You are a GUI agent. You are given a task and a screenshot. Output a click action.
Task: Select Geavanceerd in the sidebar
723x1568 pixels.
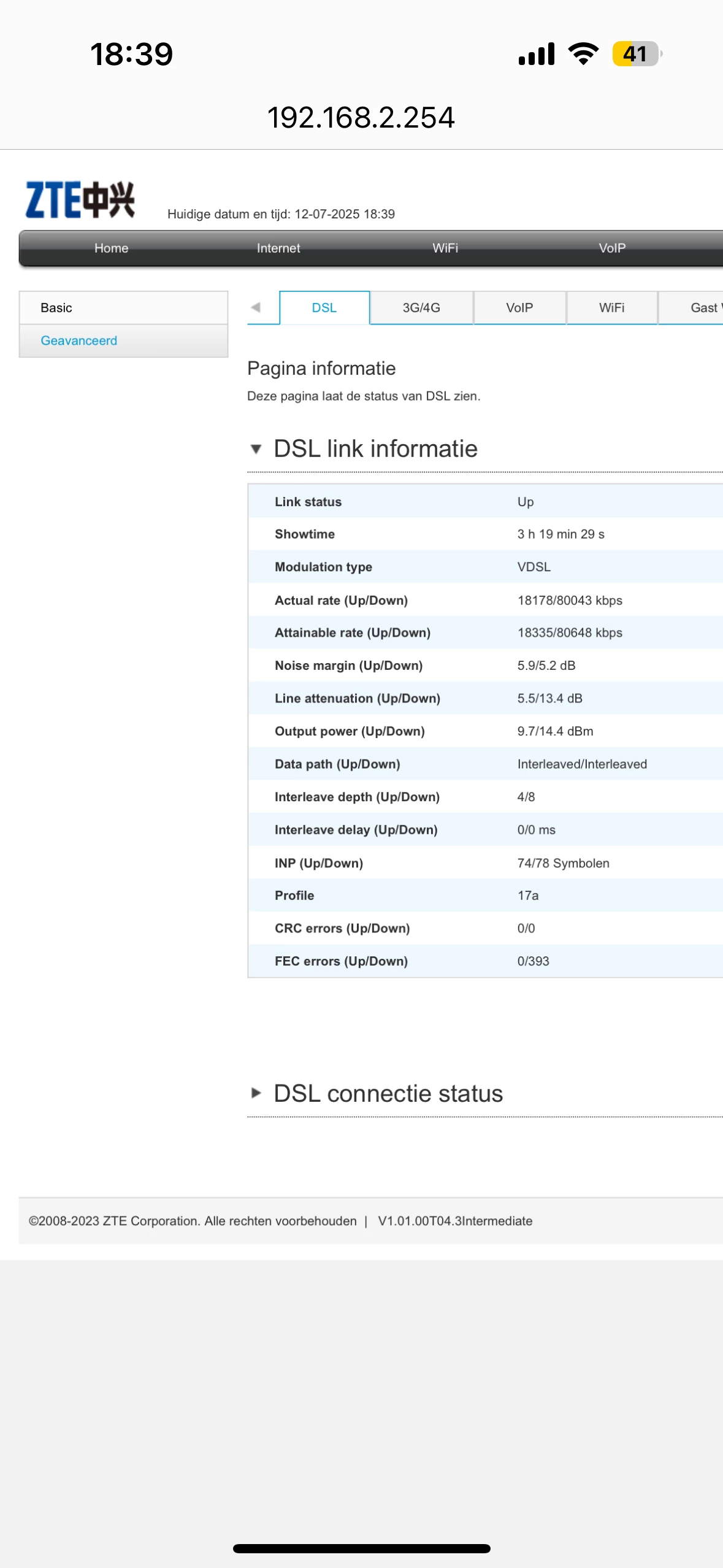click(x=123, y=340)
